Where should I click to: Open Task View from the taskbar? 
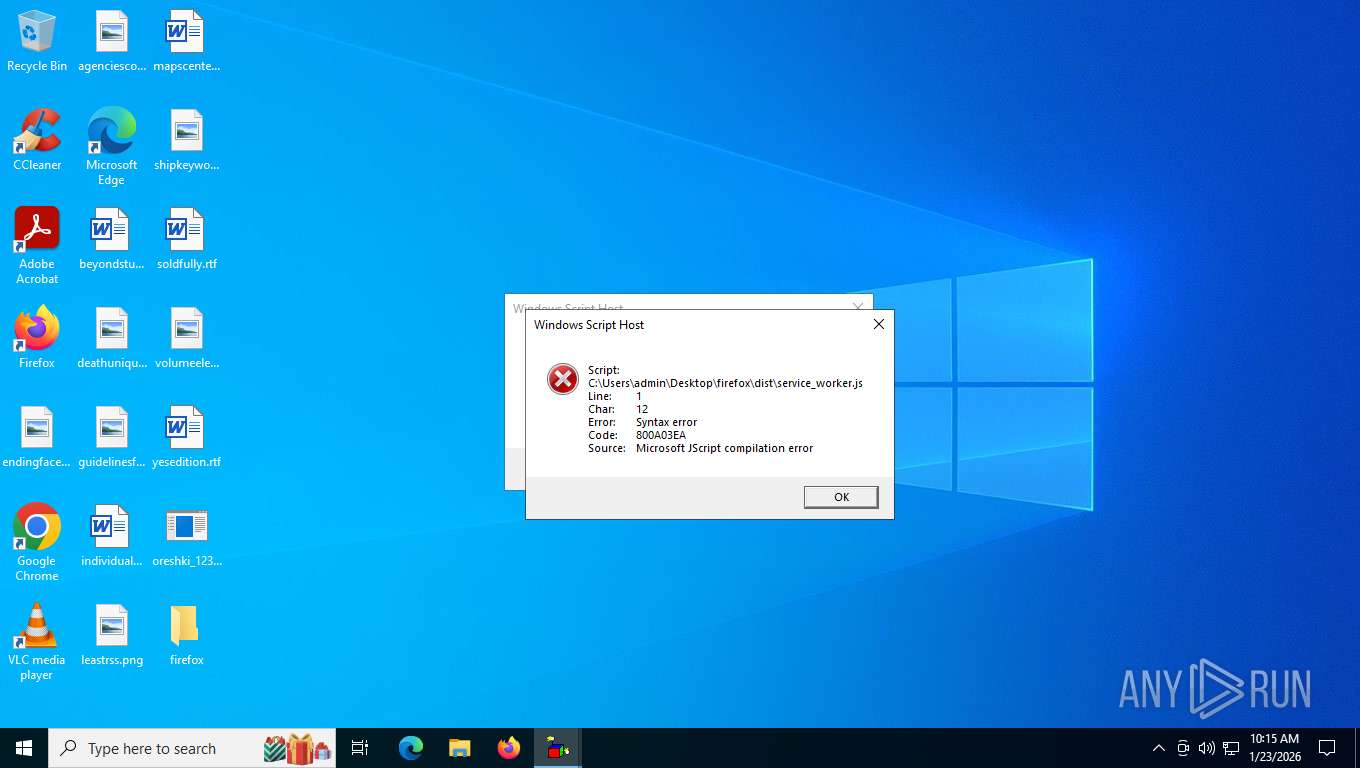(x=360, y=748)
